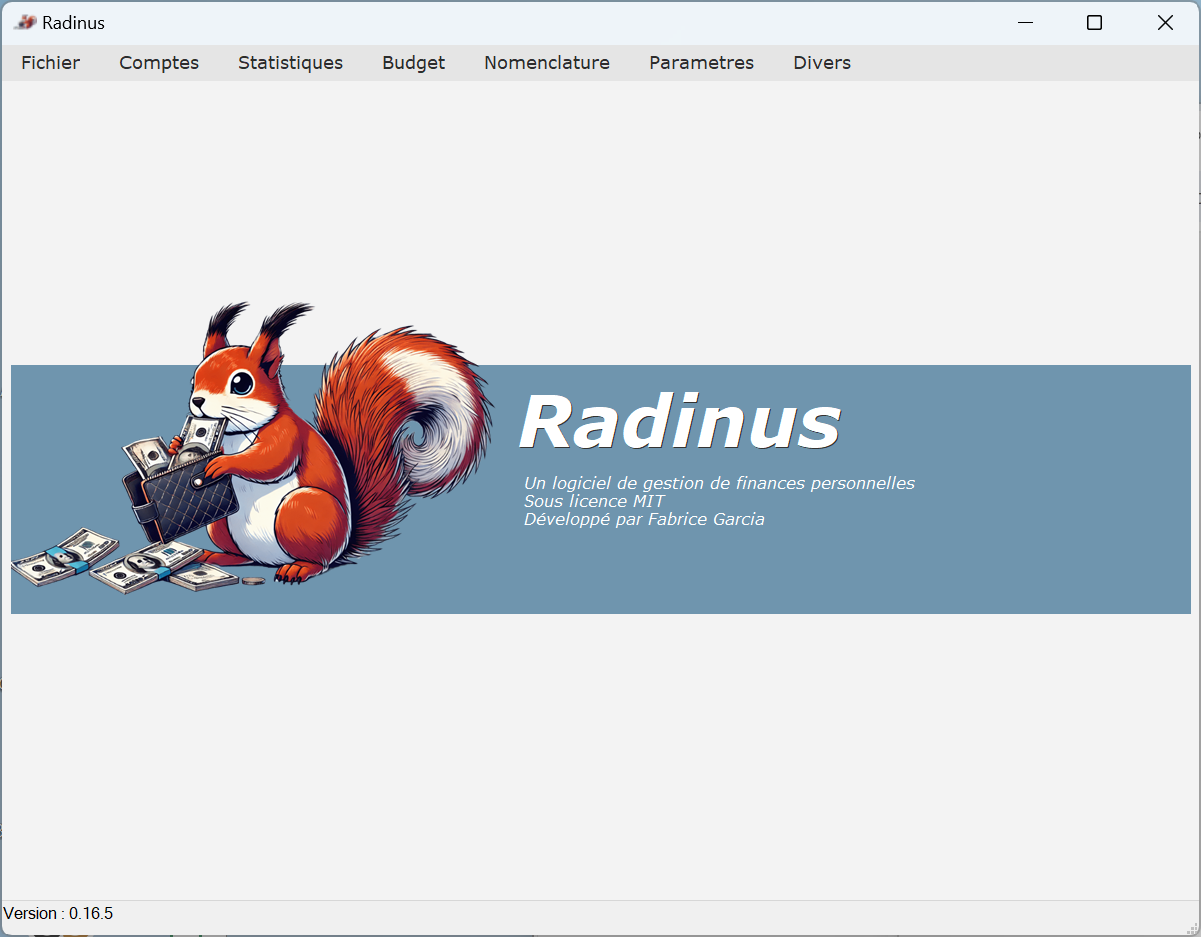This screenshot has height=937, width=1201.
Task: Close the Radinus window
Action: pos(1165,22)
